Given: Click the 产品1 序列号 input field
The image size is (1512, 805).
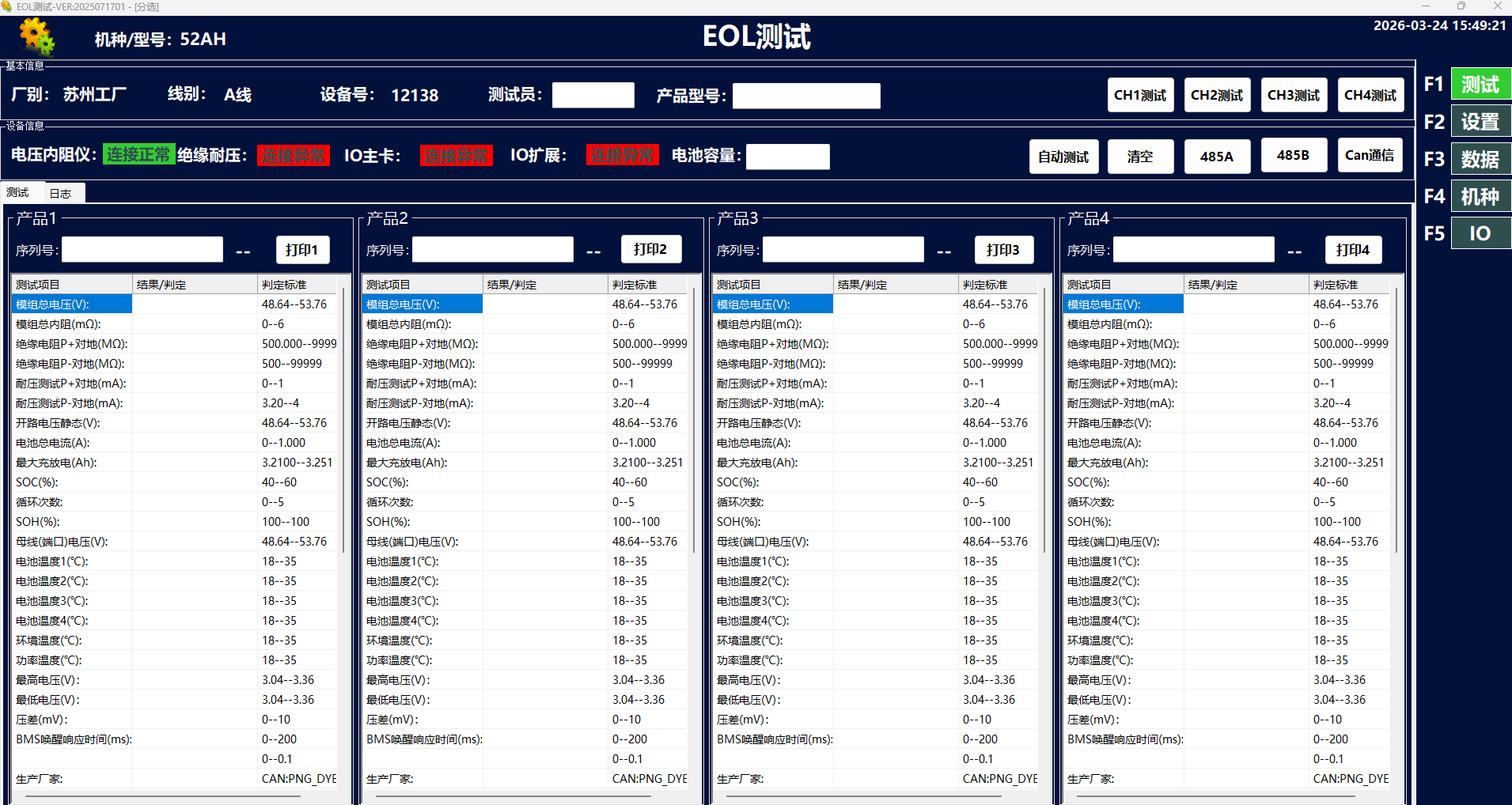Looking at the screenshot, I should coord(142,250).
